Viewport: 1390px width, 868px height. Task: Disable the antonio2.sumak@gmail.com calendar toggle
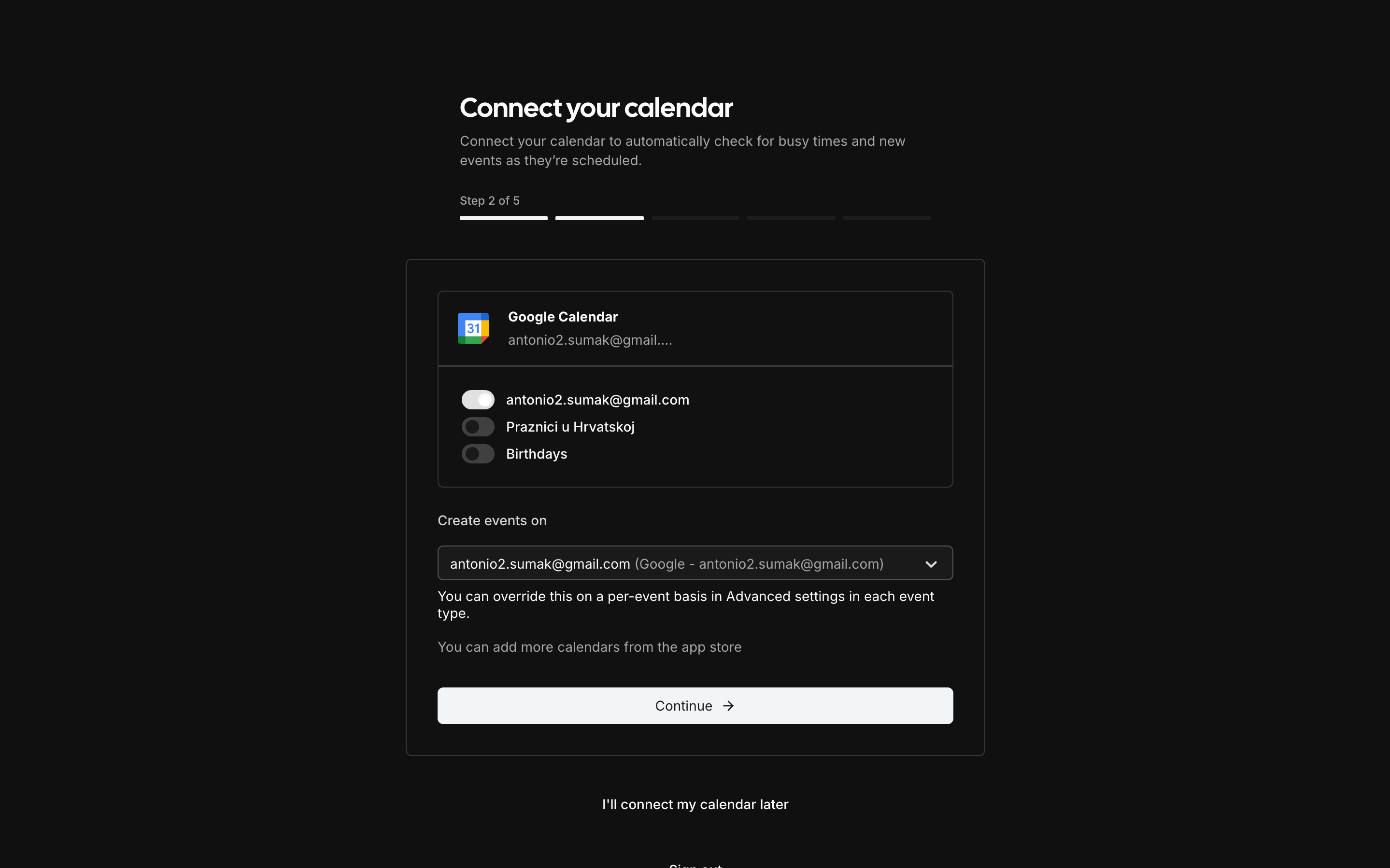pyautogui.click(x=478, y=400)
